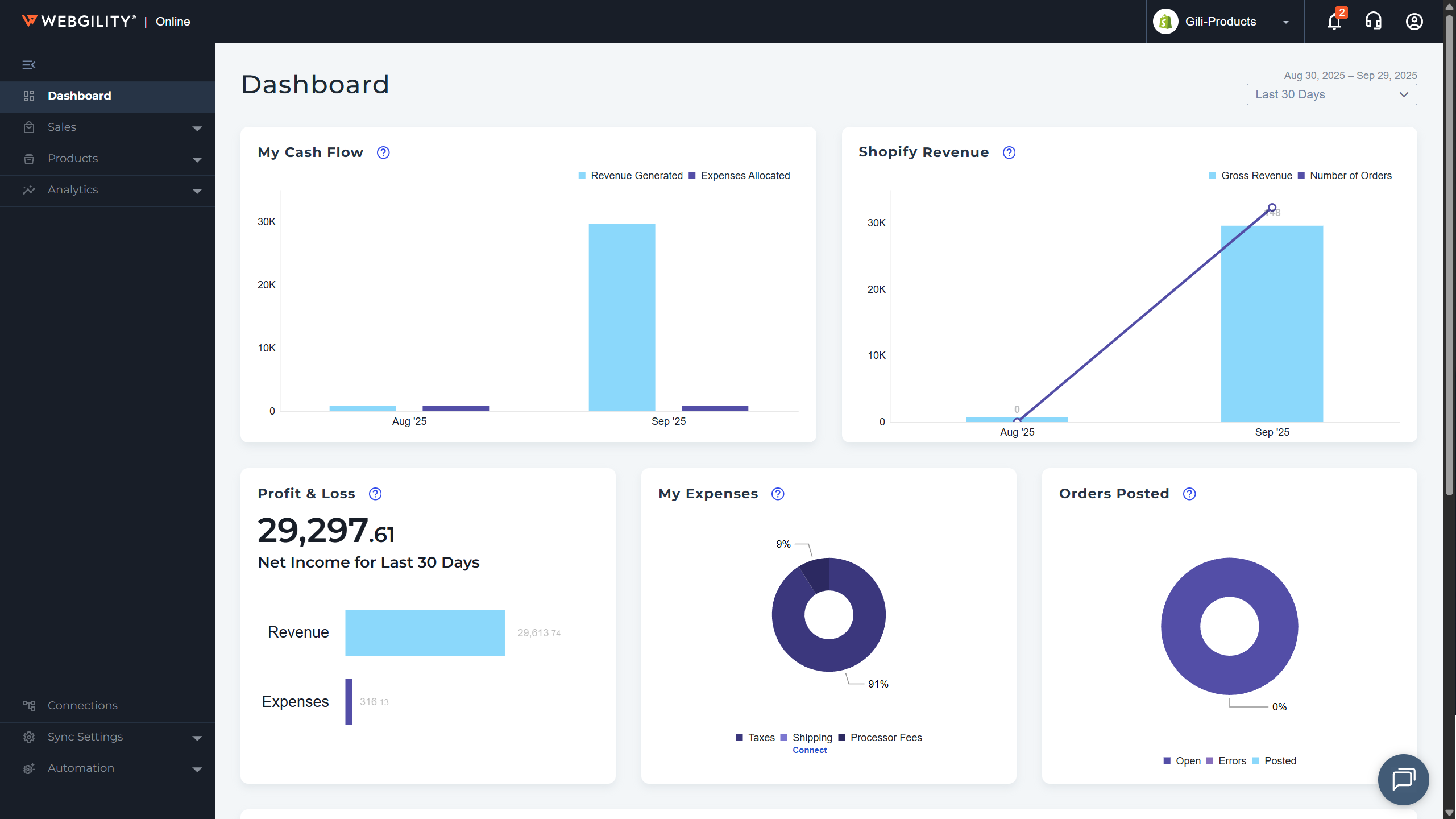Click the Connect link under Shipping

click(x=810, y=750)
